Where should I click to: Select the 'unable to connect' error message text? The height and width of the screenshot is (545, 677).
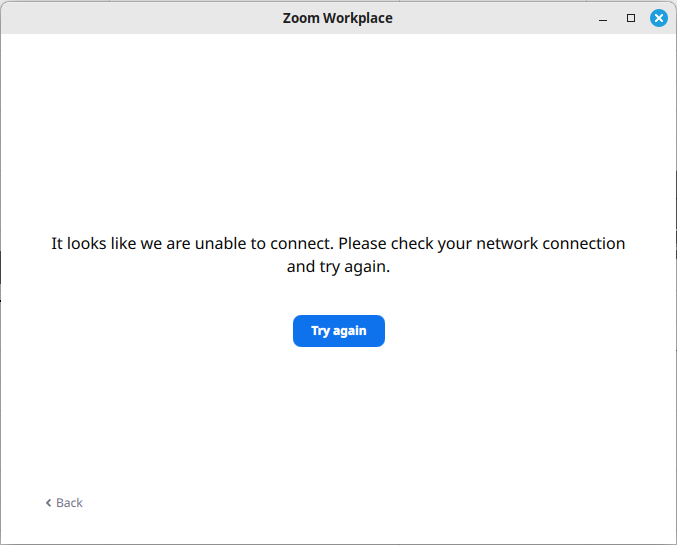(338, 255)
